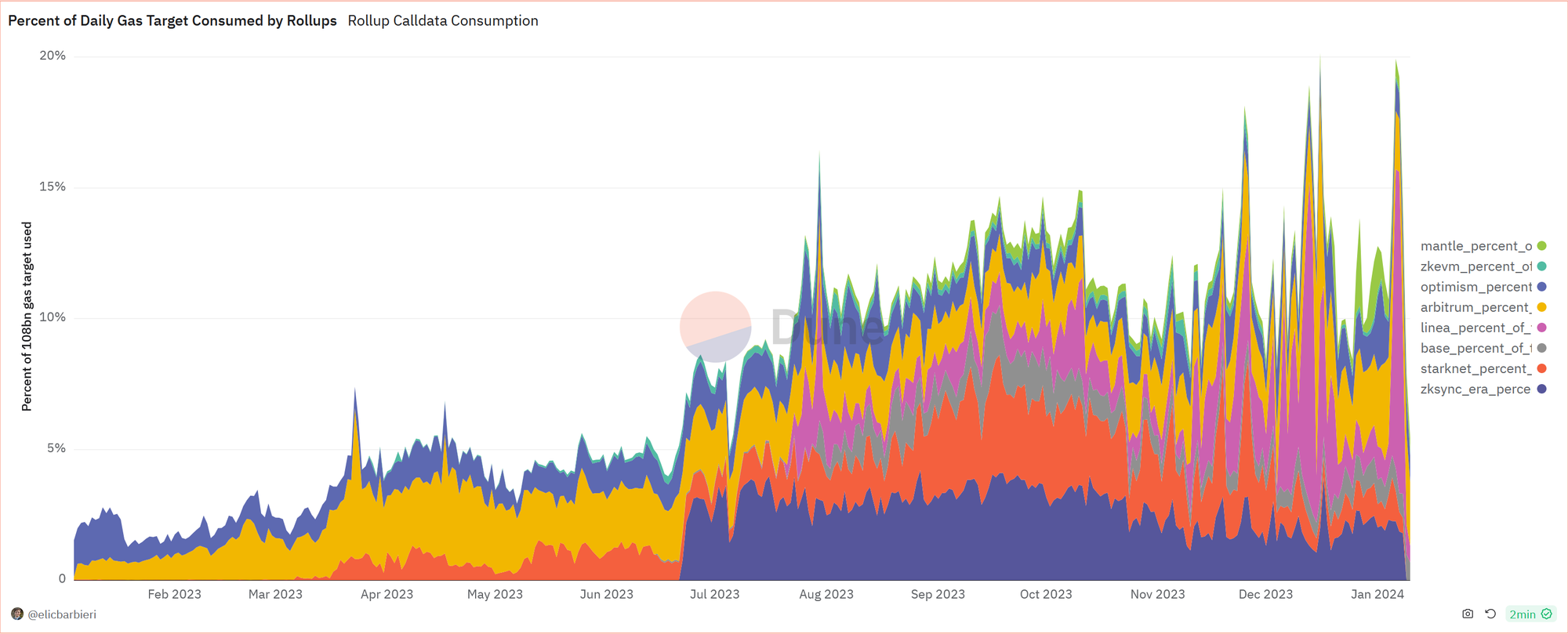Screen dimensions: 1568x634
Task: Toggle the starknet_percent legend series
Action: 1483,368
